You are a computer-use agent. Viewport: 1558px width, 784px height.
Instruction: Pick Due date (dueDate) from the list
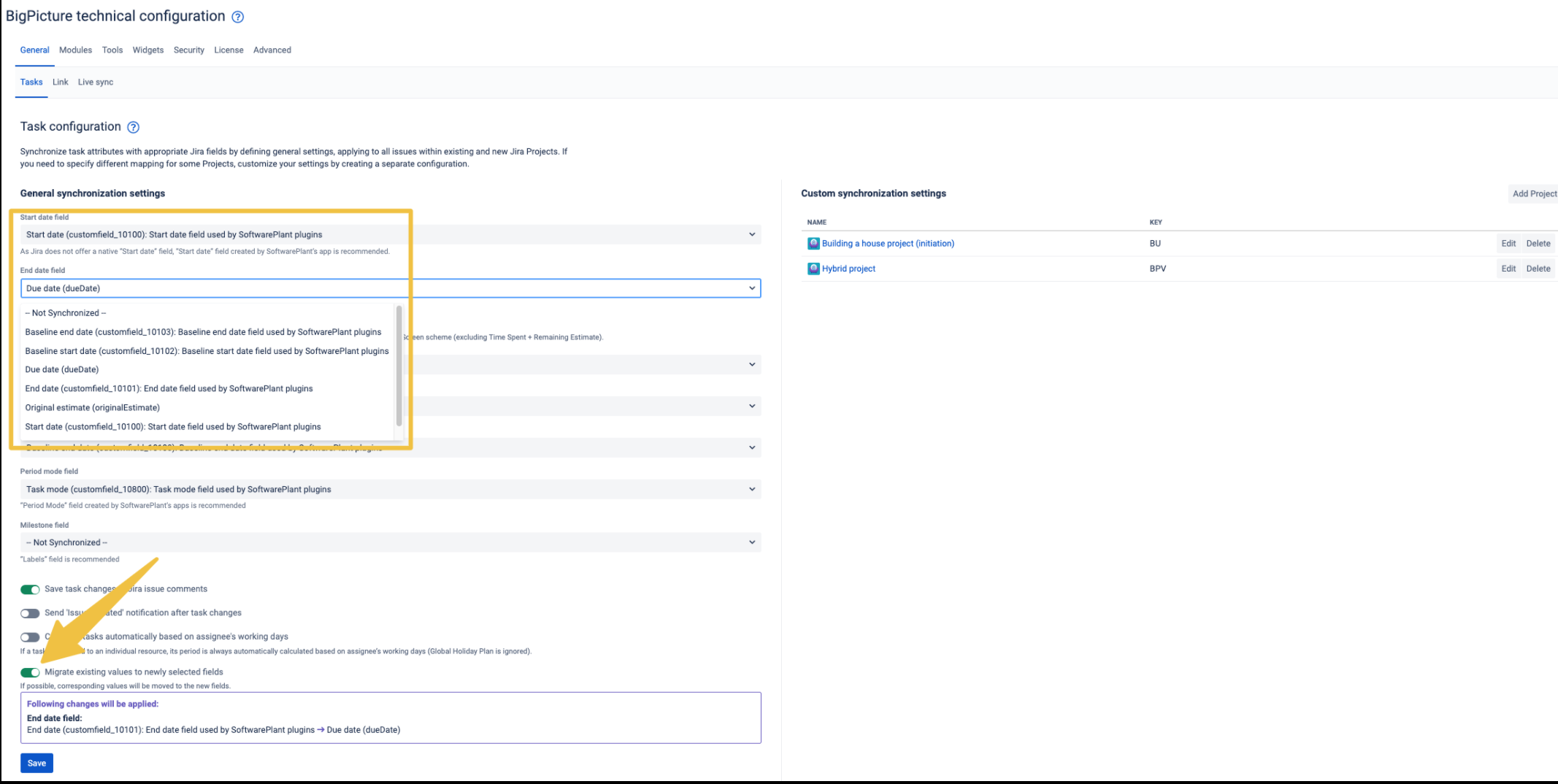click(208, 369)
